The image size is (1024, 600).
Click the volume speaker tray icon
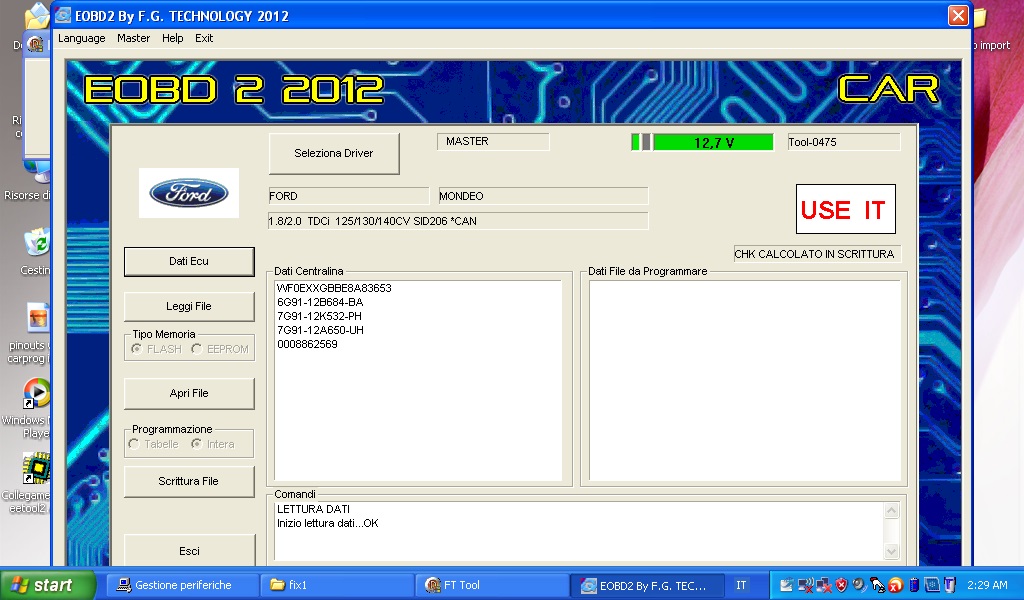click(859, 585)
